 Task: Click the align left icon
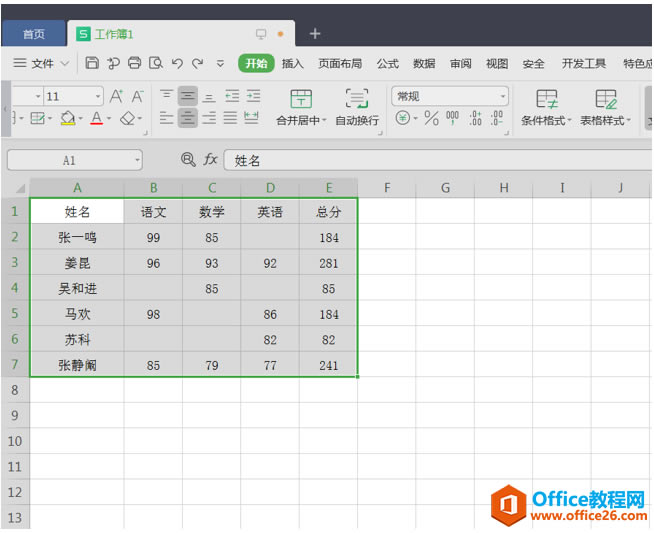point(166,118)
